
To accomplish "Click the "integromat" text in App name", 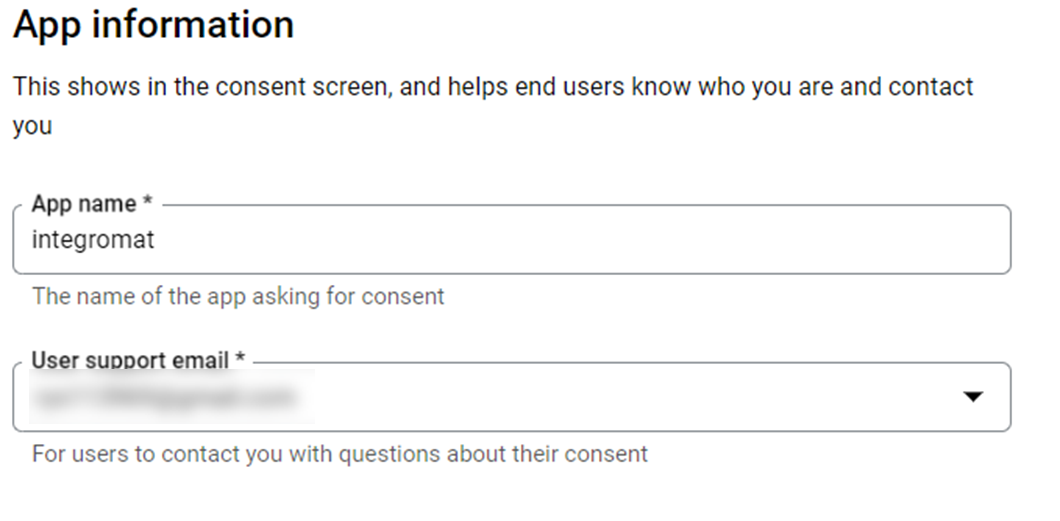I will (x=93, y=240).
